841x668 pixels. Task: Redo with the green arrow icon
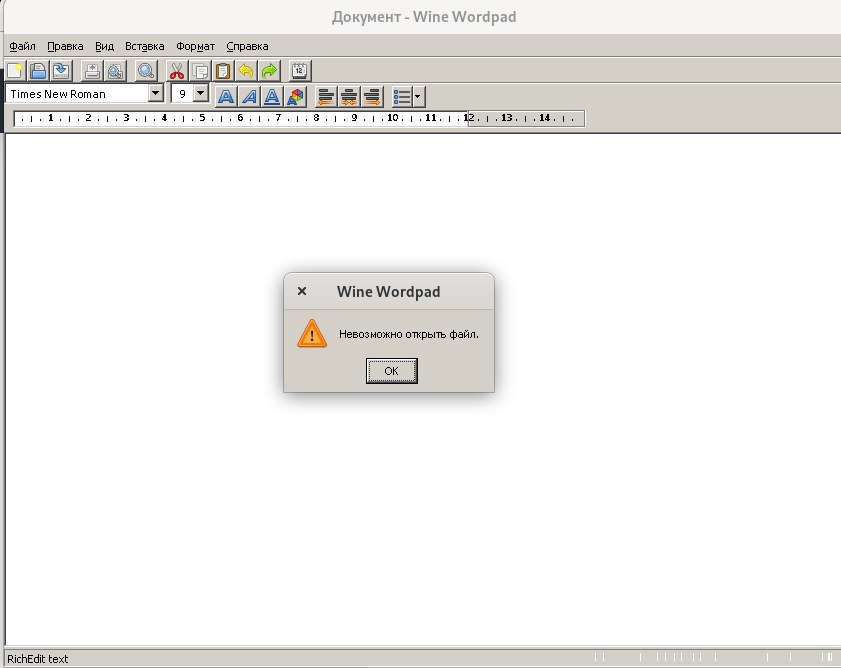(x=269, y=70)
